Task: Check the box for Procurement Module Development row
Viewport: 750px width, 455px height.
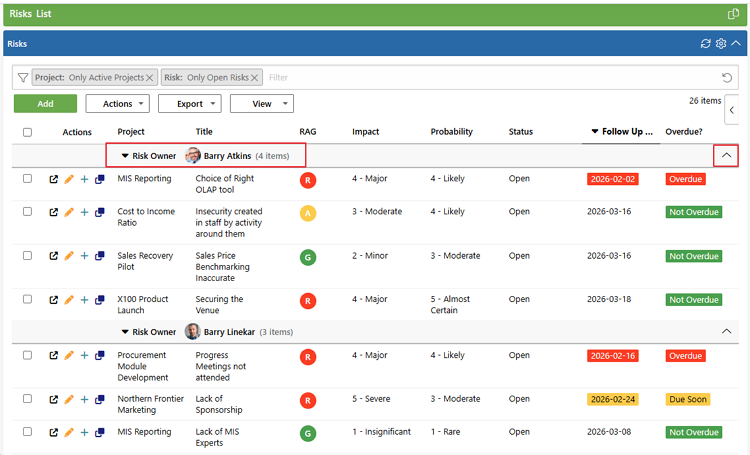Action: click(x=27, y=356)
